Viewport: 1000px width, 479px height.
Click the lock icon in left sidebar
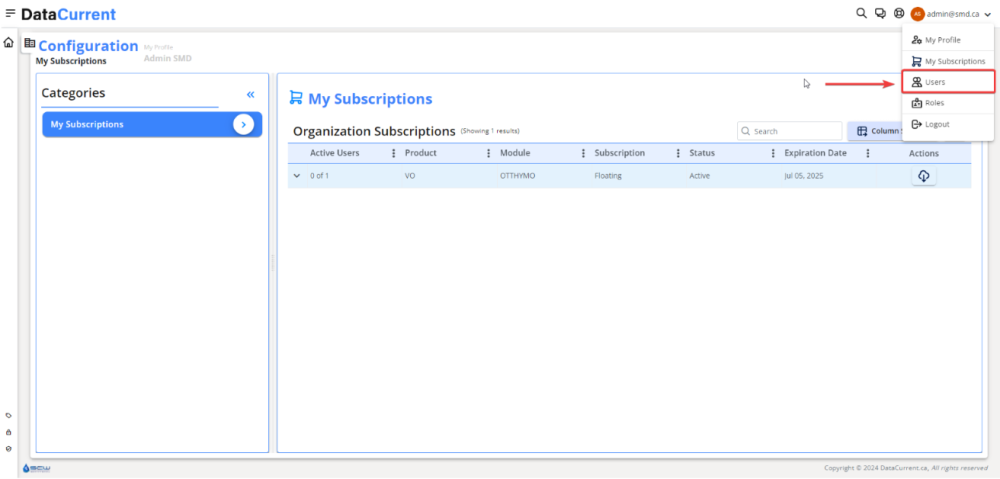pos(8,432)
